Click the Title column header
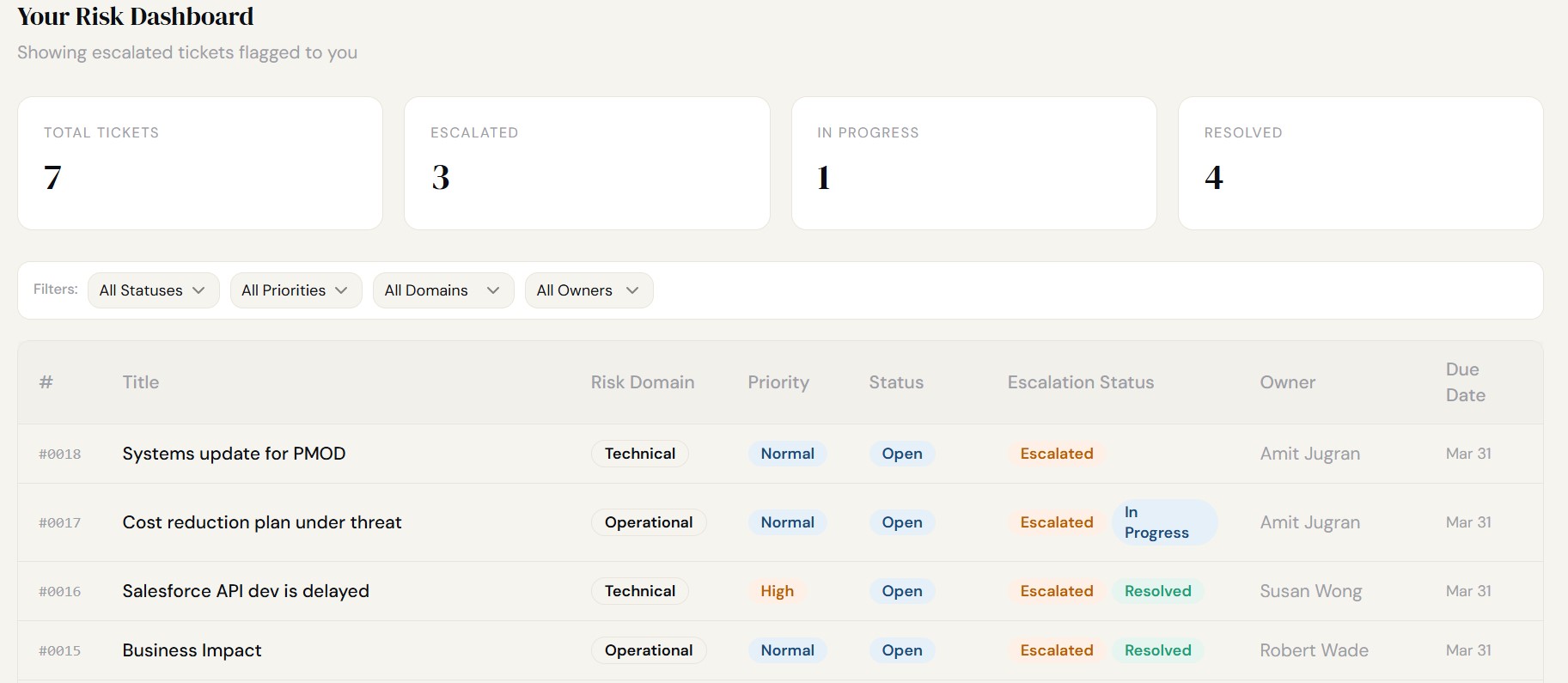The width and height of the screenshot is (1568, 683). click(x=141, y=382)
